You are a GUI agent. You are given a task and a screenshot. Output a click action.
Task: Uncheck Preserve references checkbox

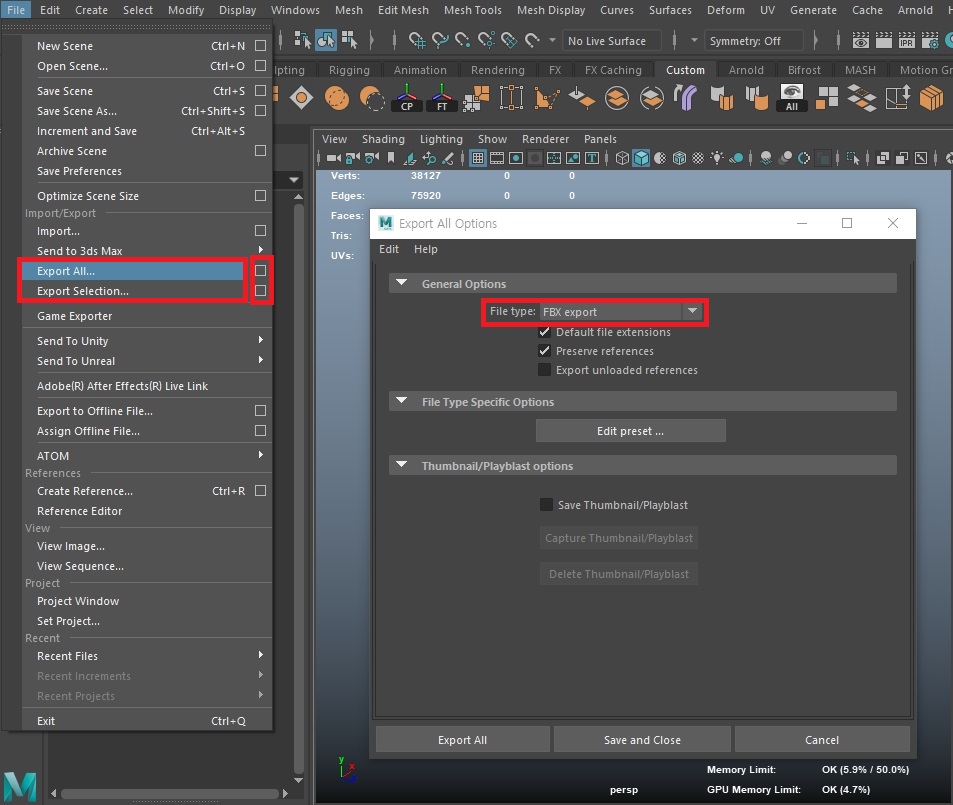coord(545,351)
